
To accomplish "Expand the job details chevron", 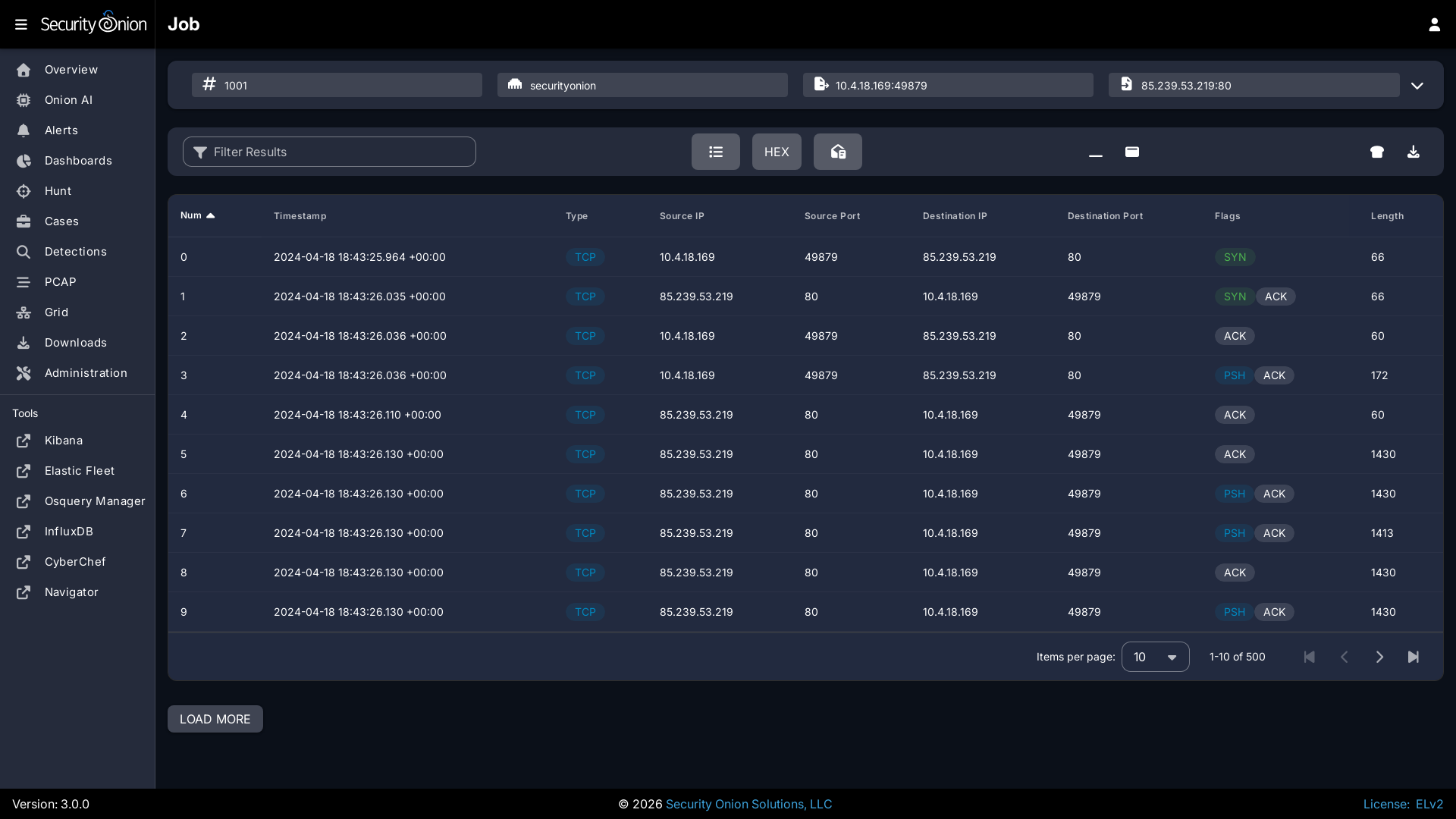I will click(1417, 86).
